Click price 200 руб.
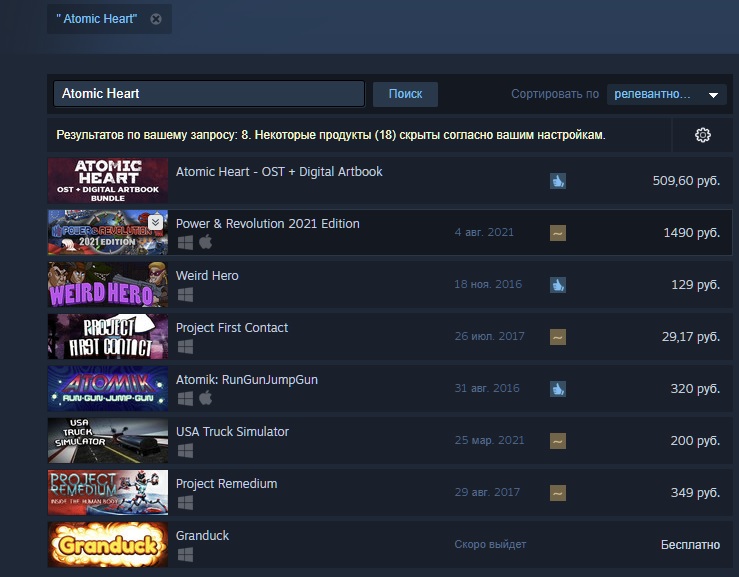The width and height of the screenshot is (739, 577). [x=695, y=440]
